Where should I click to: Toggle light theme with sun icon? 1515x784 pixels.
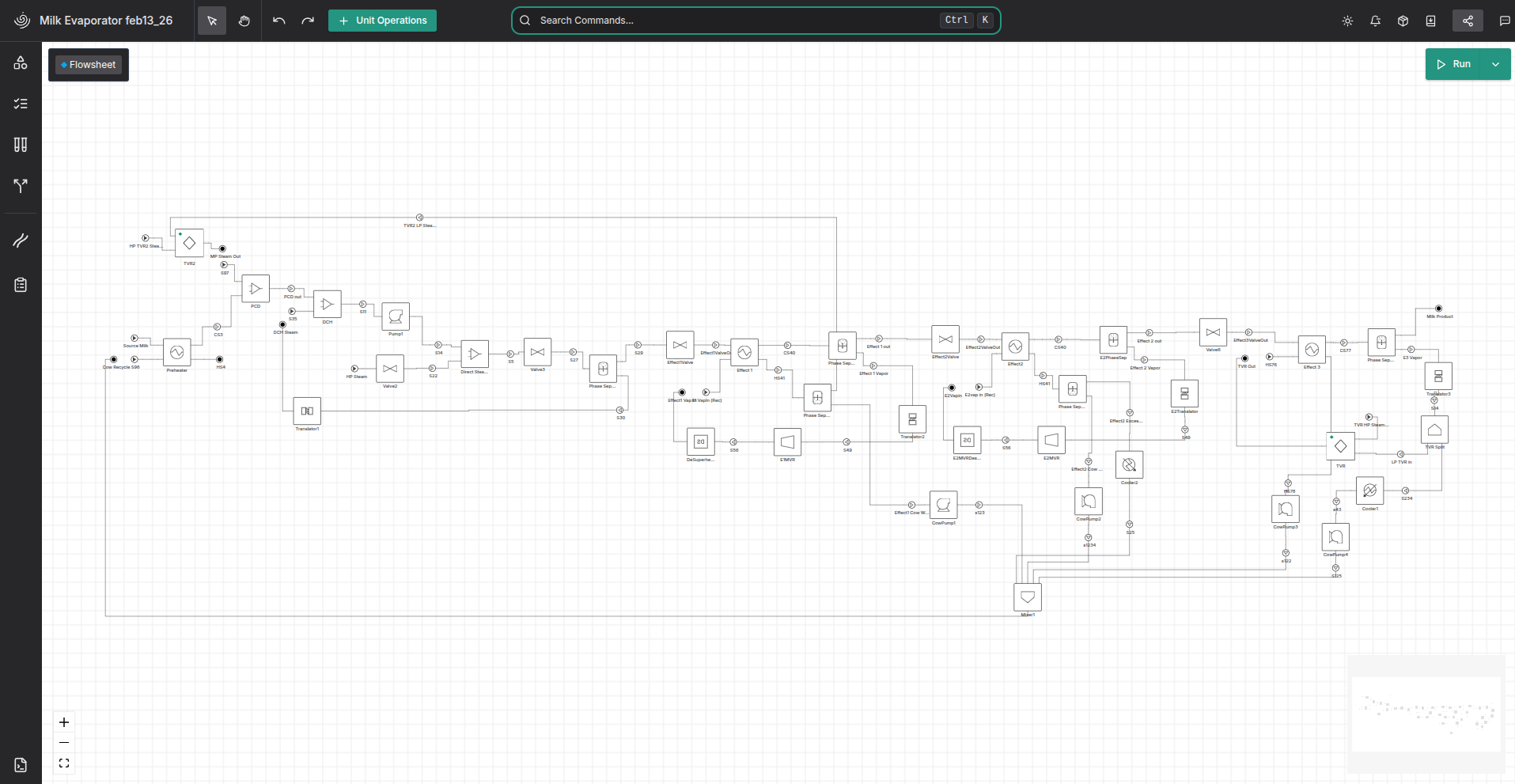(x=1347, y=21)
